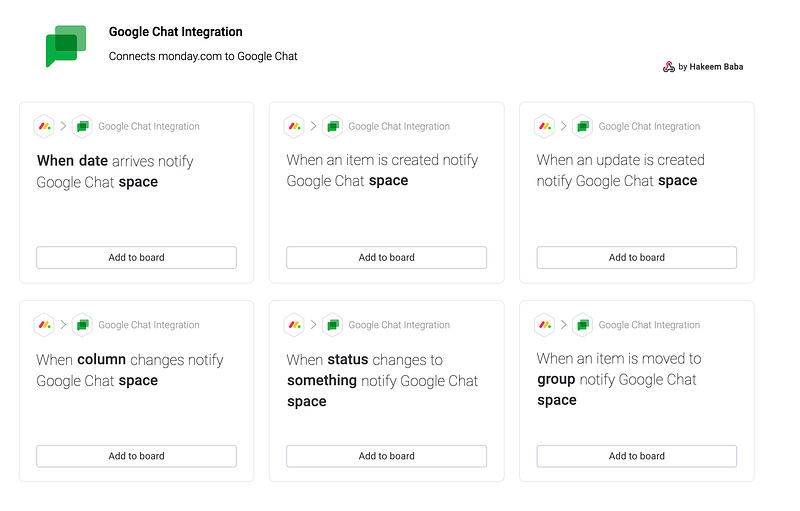Image resolution: width=800 pixels, height=511 pixels.
Task: Add the date arrives recipe to board
Action: pos(136,258)
